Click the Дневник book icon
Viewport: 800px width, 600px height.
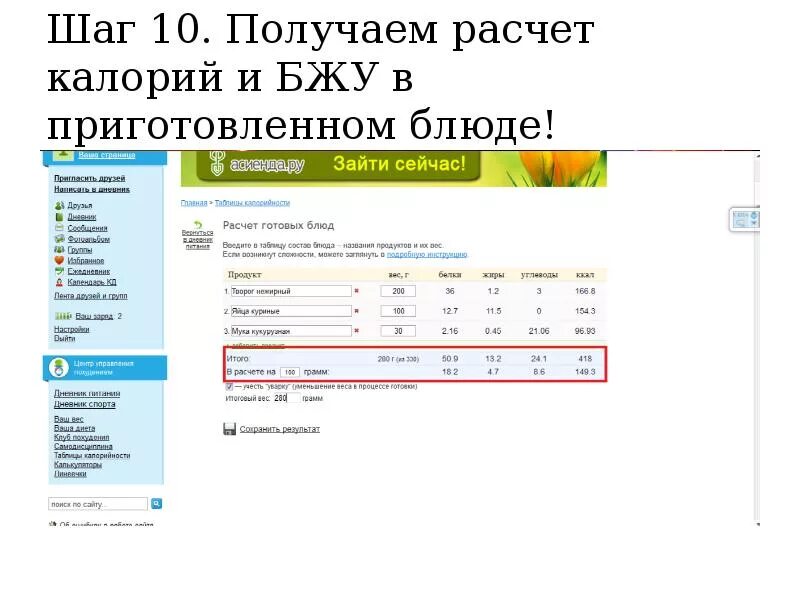[59, 217]
